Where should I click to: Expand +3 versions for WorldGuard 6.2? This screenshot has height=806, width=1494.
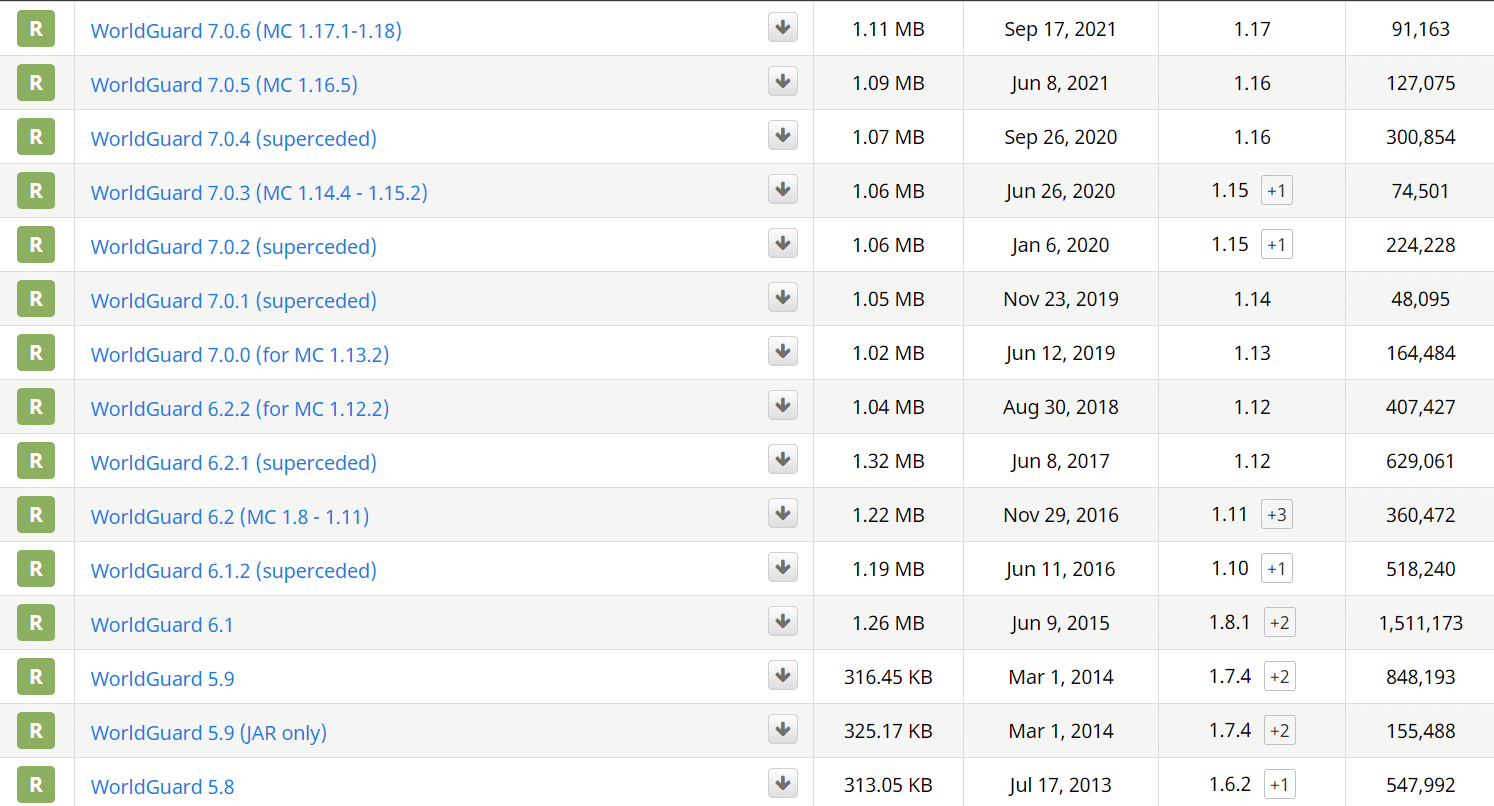coord(1276,515)
